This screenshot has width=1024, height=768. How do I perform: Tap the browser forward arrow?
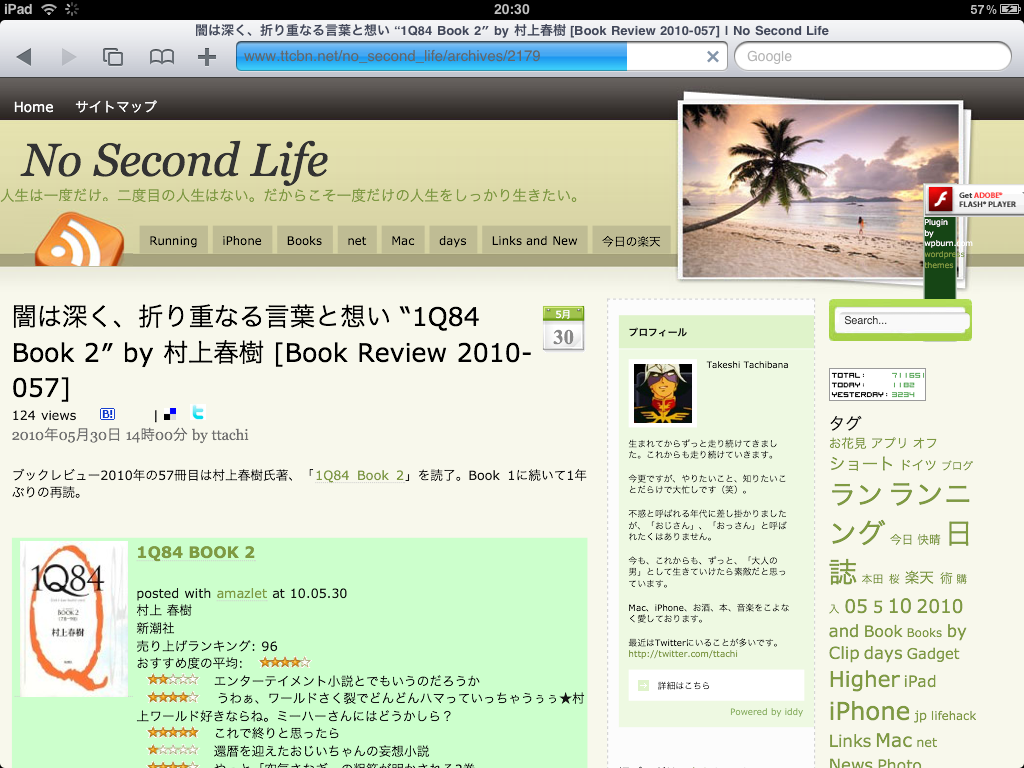coord(68,57)
